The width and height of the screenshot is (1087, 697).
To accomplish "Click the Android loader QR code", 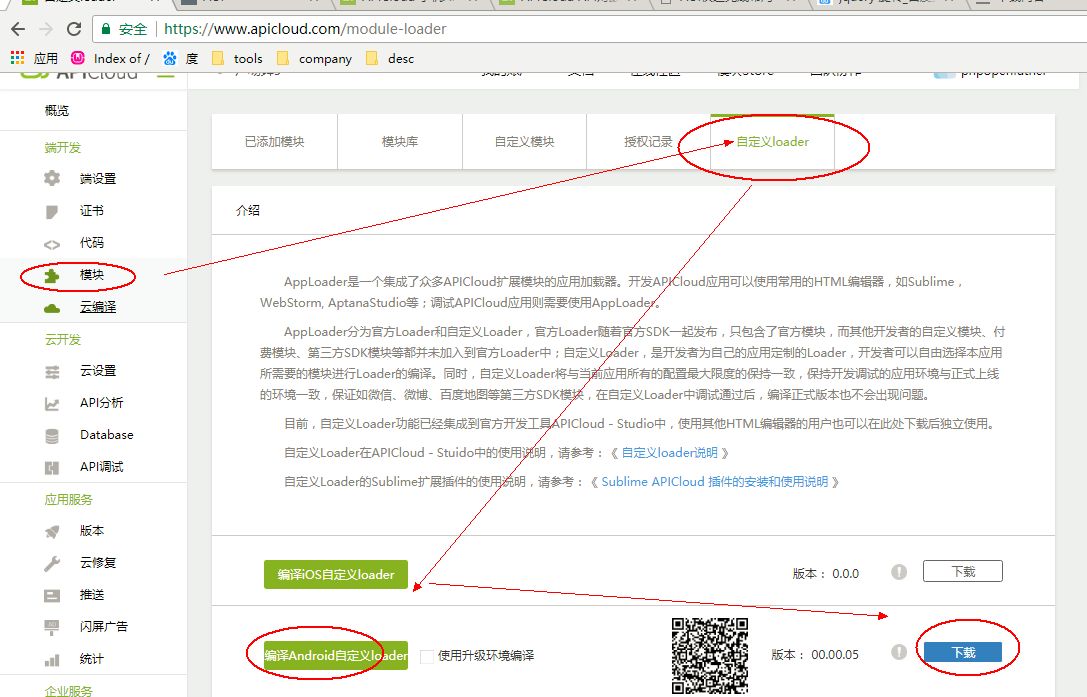I will point(709,655).
